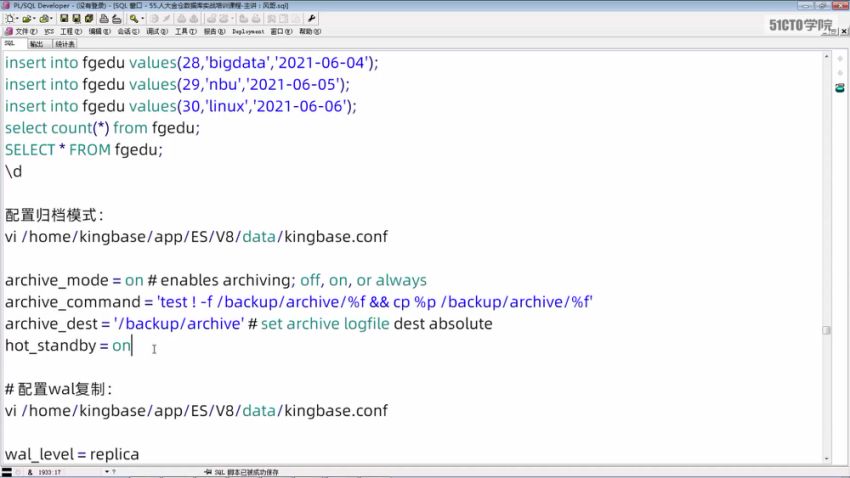Switch to the 统计表 tab
Viewport: 850px width, 478px height.
[x=65, y=44]
